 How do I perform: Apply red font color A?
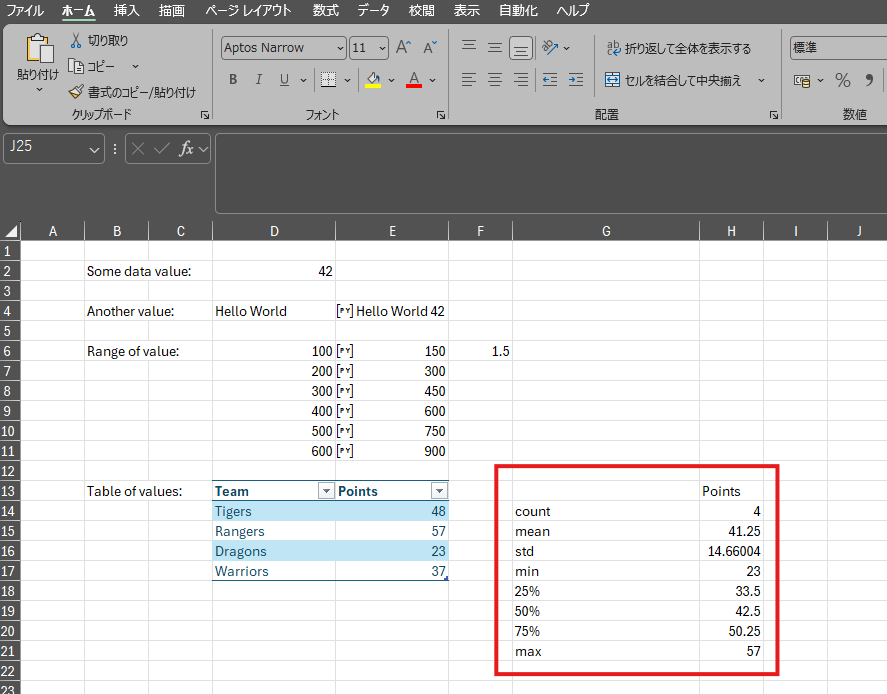point(414,80)
